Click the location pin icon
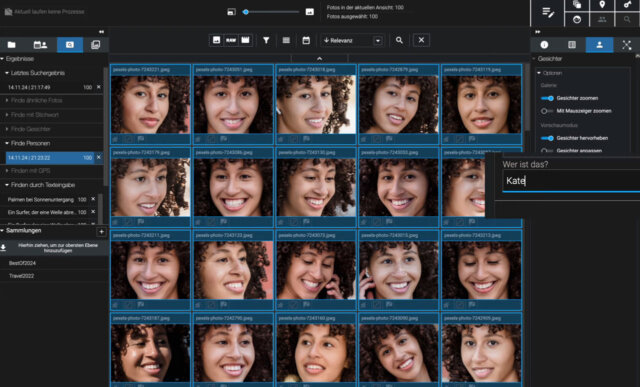Image resolution: width=640 pixels, height=387 pixels. tap(602, 5)
